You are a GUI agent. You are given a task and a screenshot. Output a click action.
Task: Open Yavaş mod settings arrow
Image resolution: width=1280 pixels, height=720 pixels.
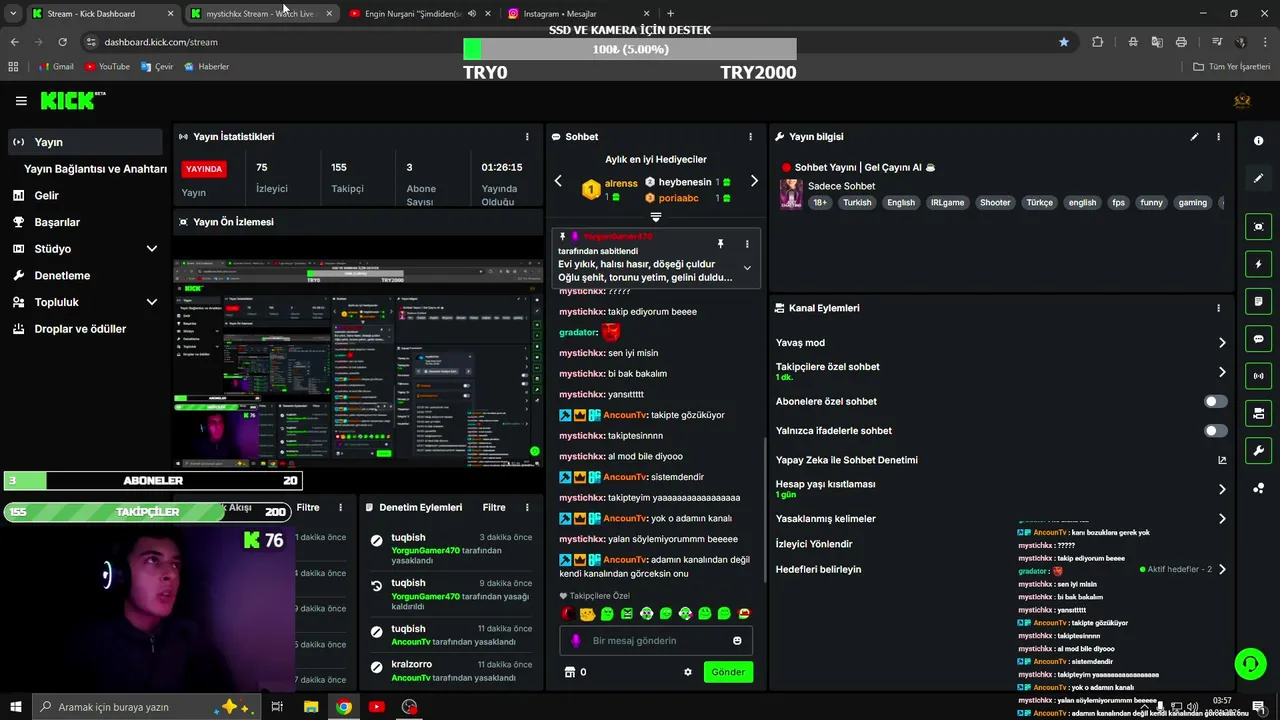pyautogui.click(x=1222, y=343)
